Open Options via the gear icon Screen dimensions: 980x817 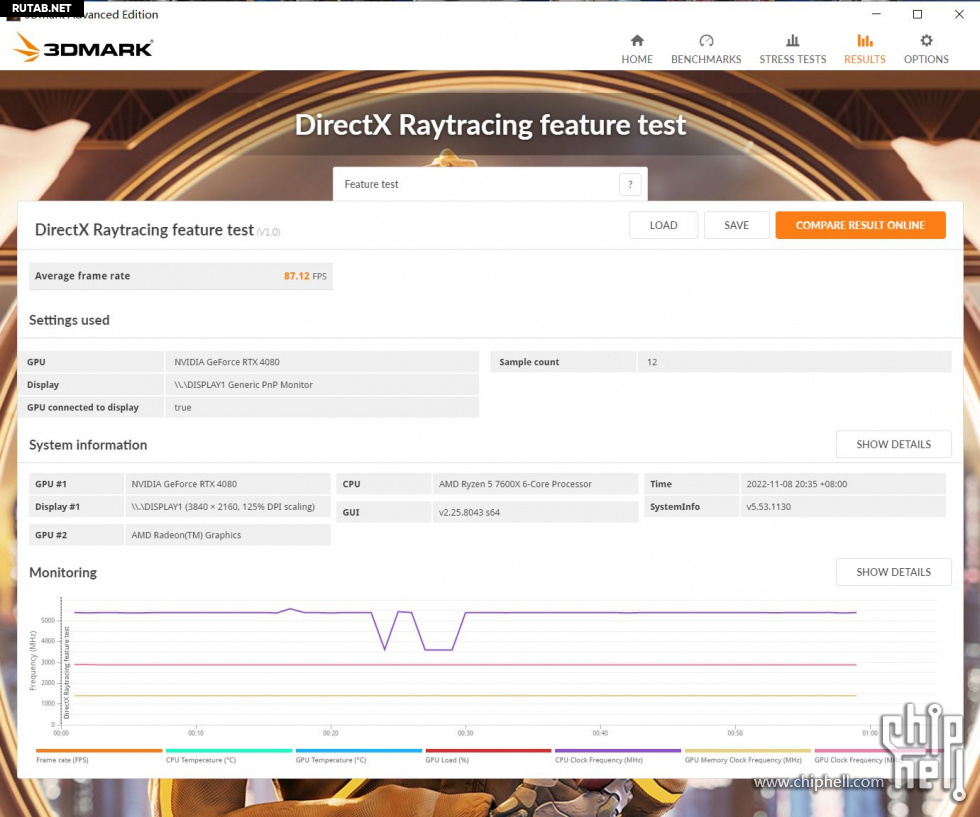926,41
